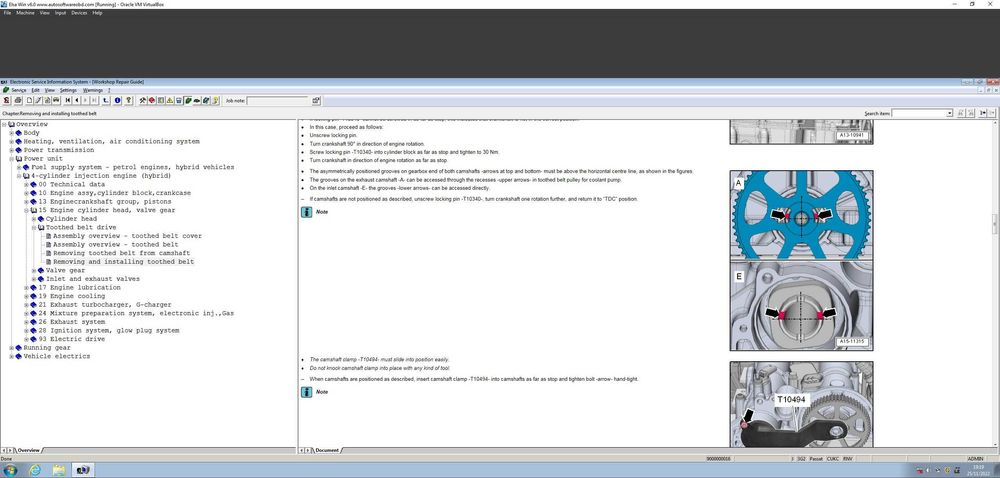Click the Search item input field

[x=919, y=113]
